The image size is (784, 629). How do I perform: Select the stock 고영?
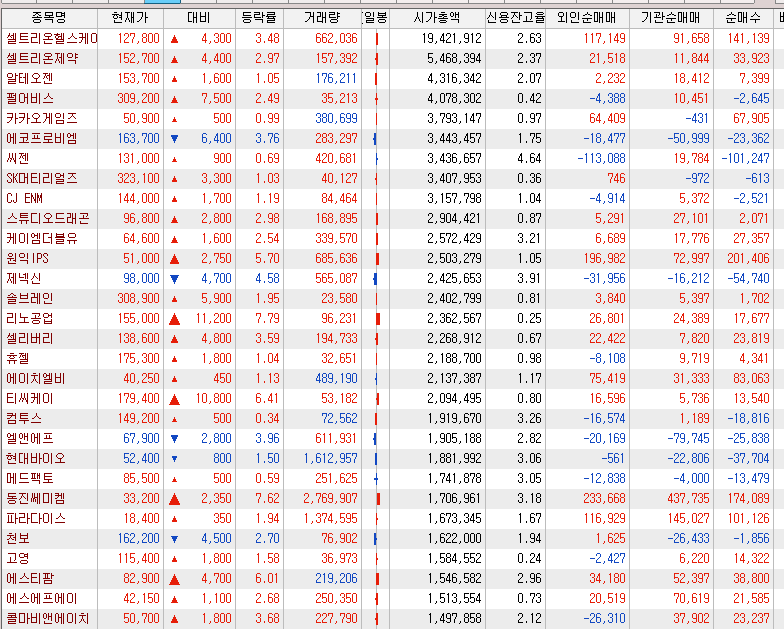pos(18,558)
